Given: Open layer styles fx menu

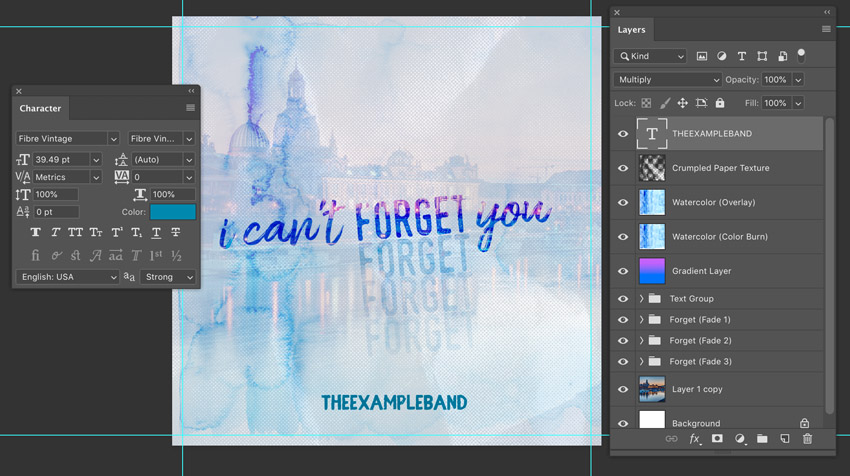Looking at the screenshot, I should coord(694,439).
